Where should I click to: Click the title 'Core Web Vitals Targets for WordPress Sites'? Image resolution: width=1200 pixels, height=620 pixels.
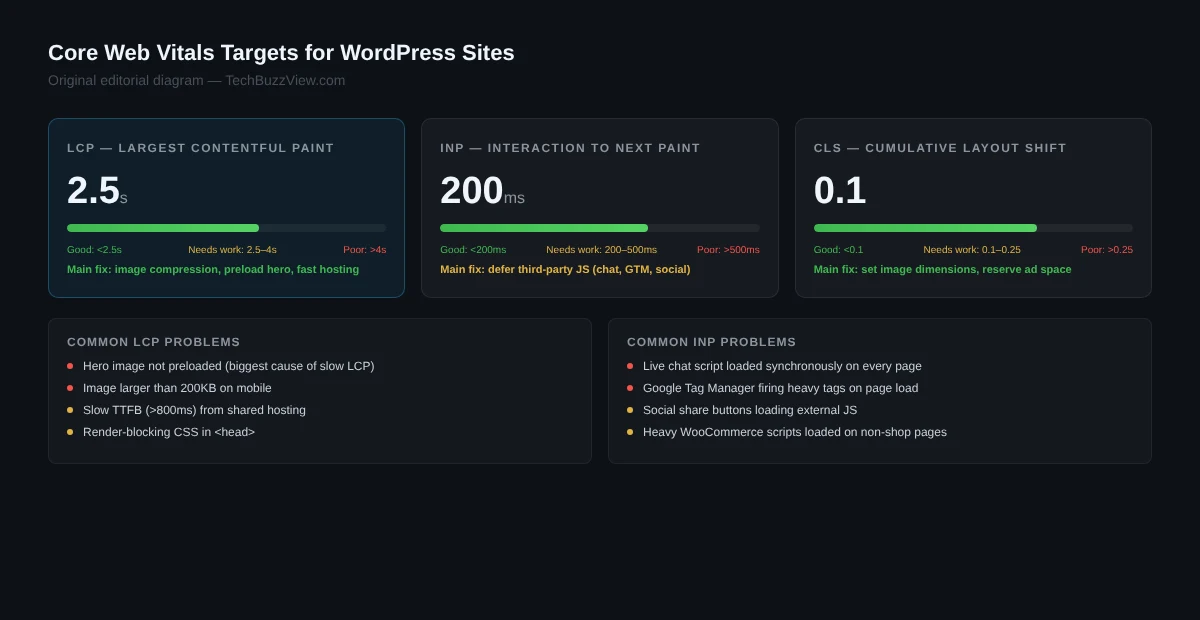(x=281, y=53)
